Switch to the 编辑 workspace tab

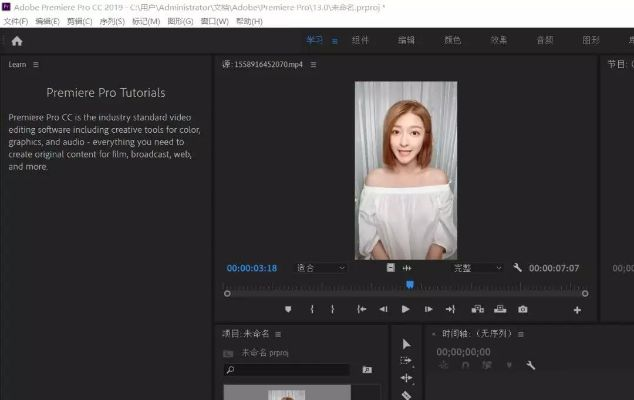[406, 41]
